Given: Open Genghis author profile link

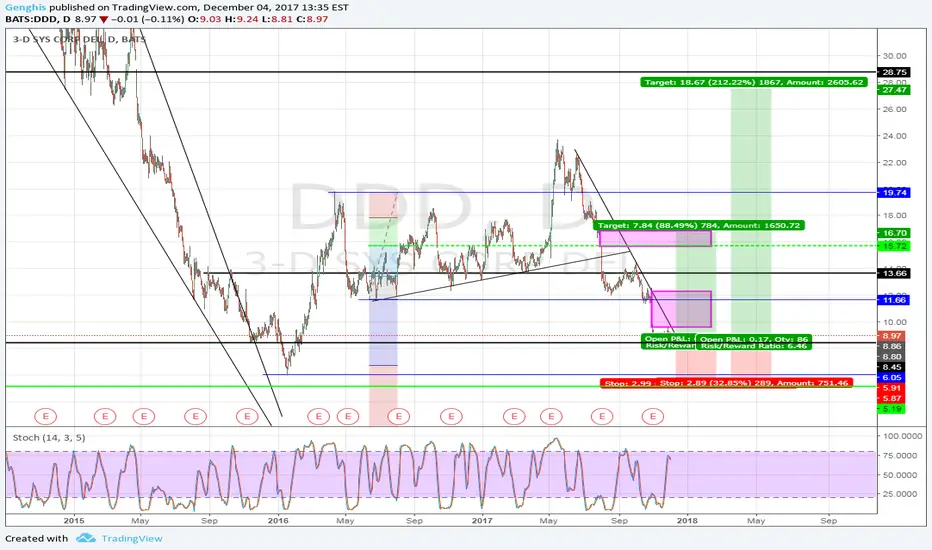Looking at the screenshot, I should point(26,7).
